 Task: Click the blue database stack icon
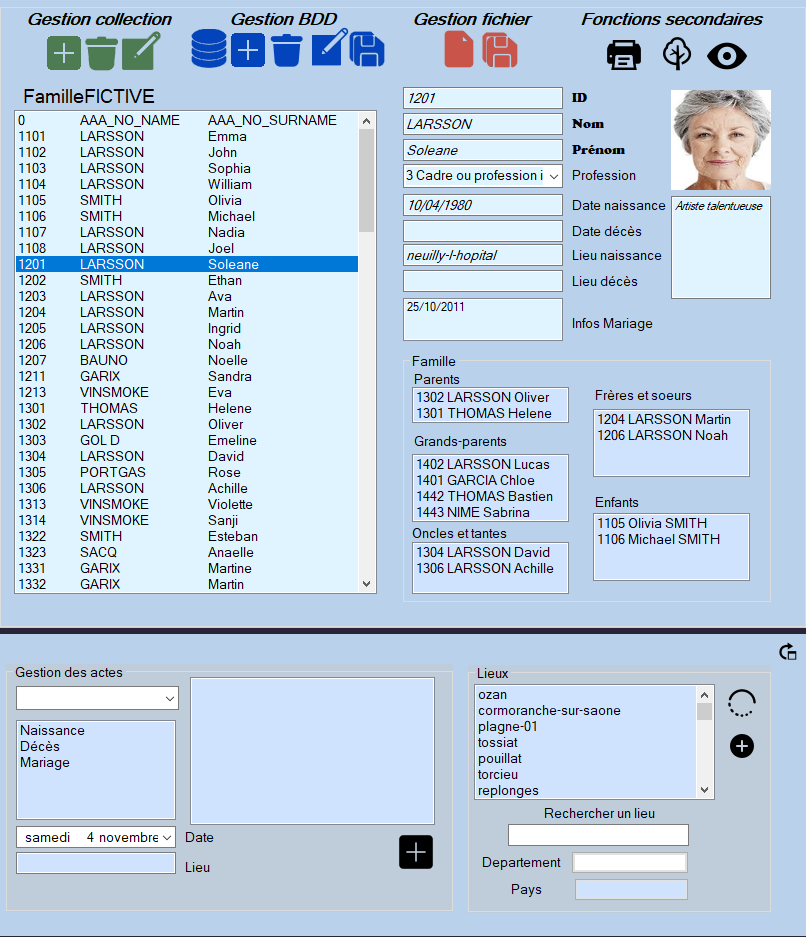click(209, 49)
